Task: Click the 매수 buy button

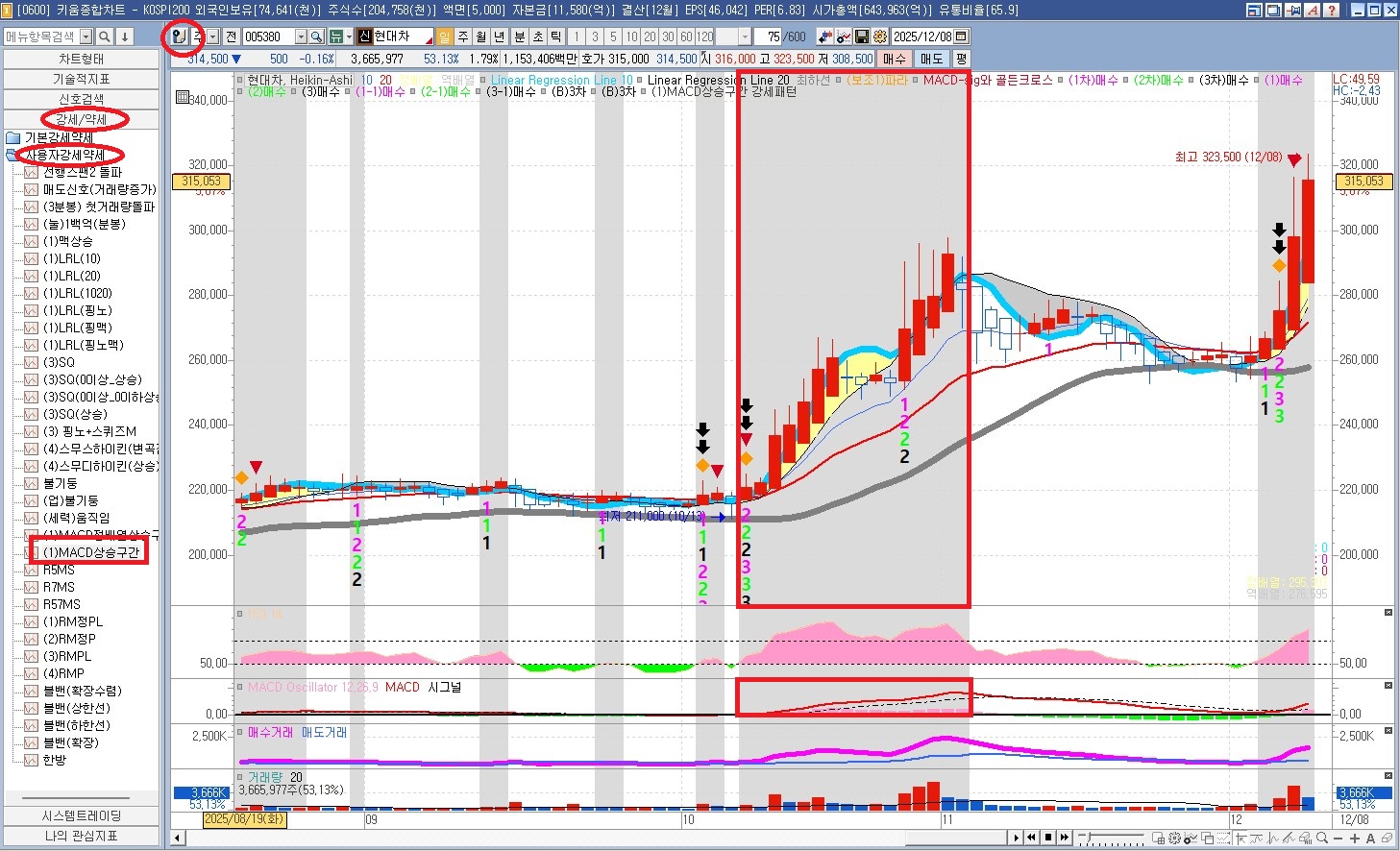Action: pos(894,59)
